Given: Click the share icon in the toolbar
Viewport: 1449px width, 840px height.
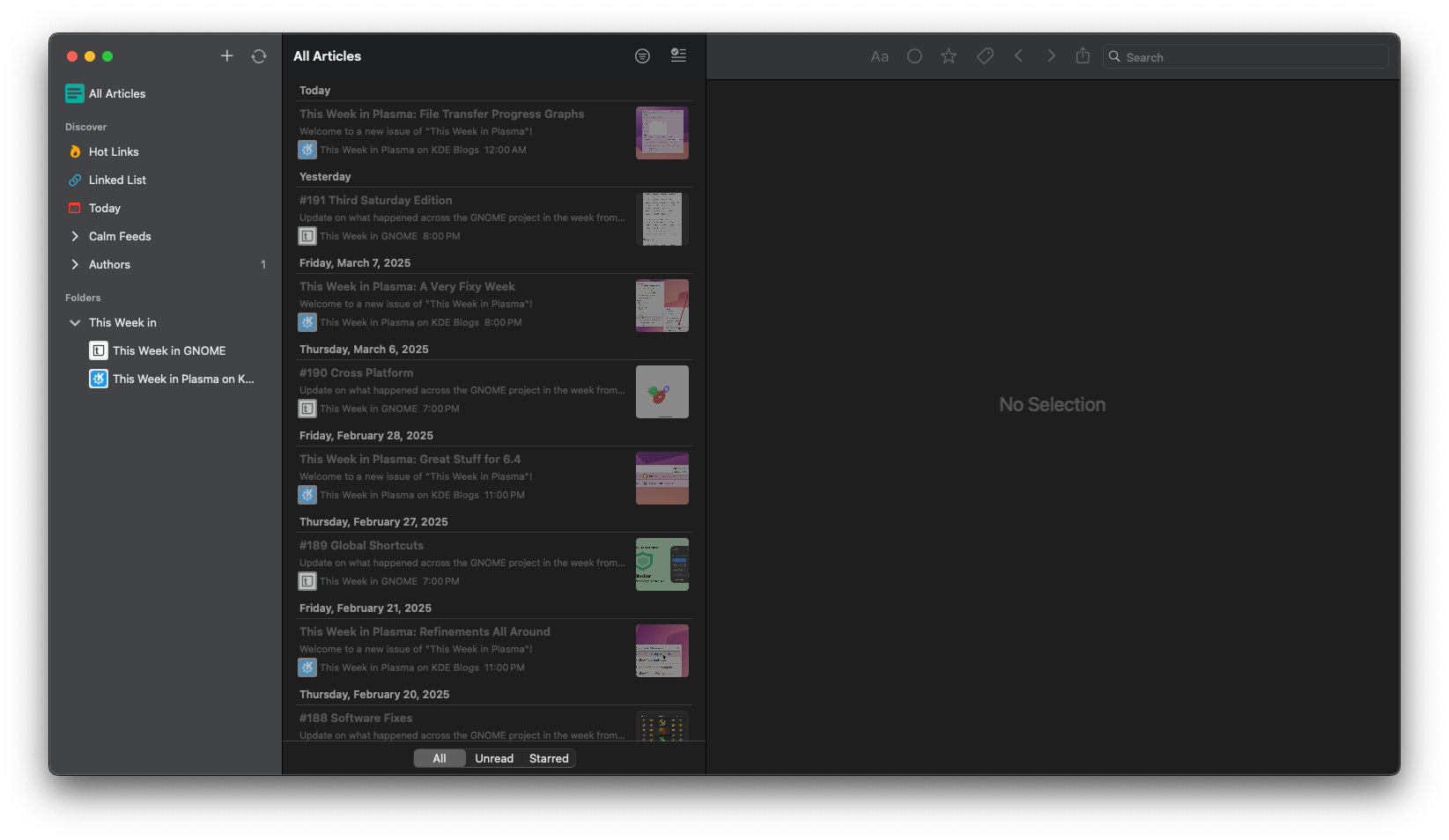Looking at the screenshot, I should pos(1083,56).
